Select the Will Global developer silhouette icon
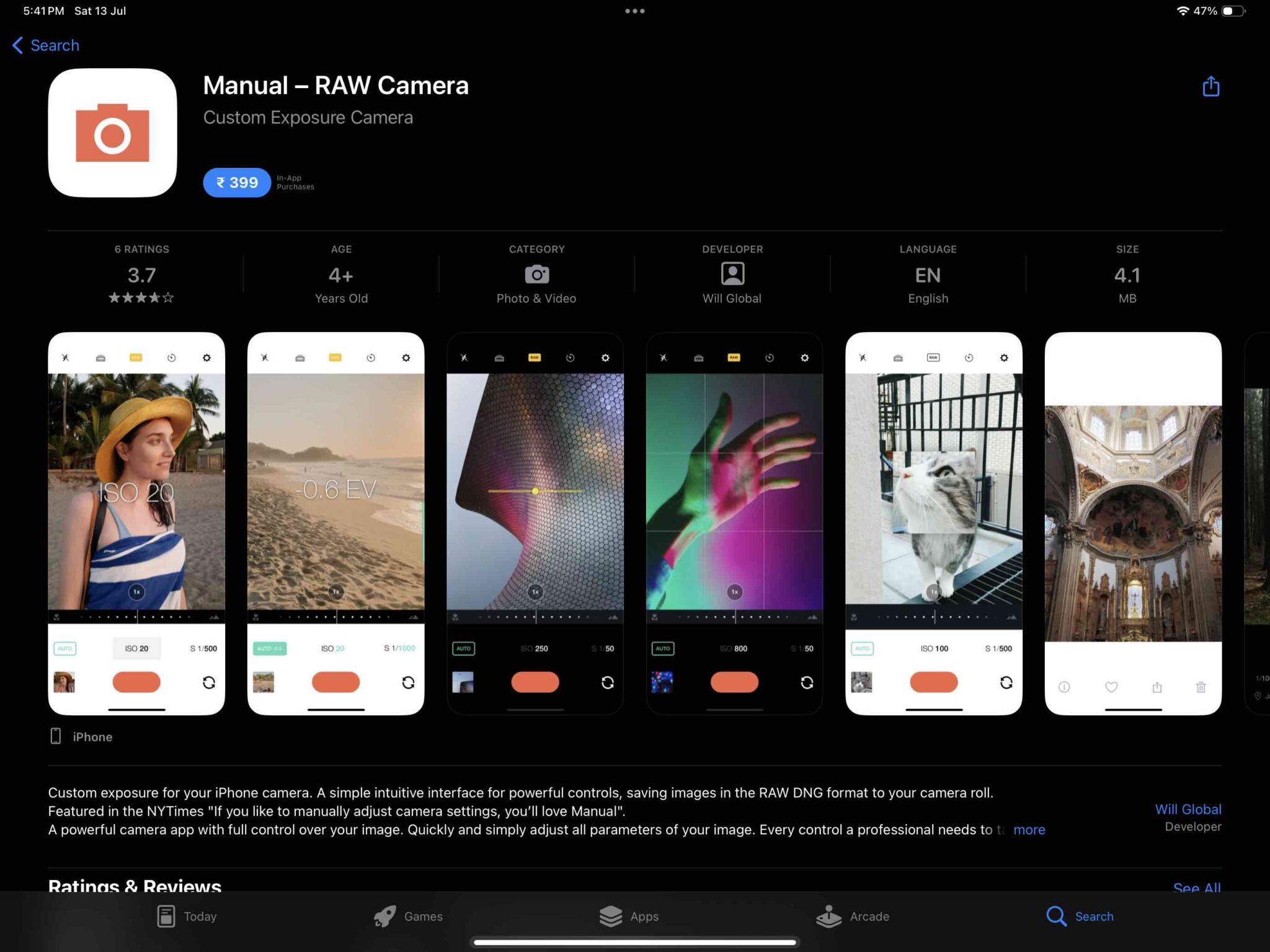The height and width of the screenshot is (952, 1270). tap(732, 274)
